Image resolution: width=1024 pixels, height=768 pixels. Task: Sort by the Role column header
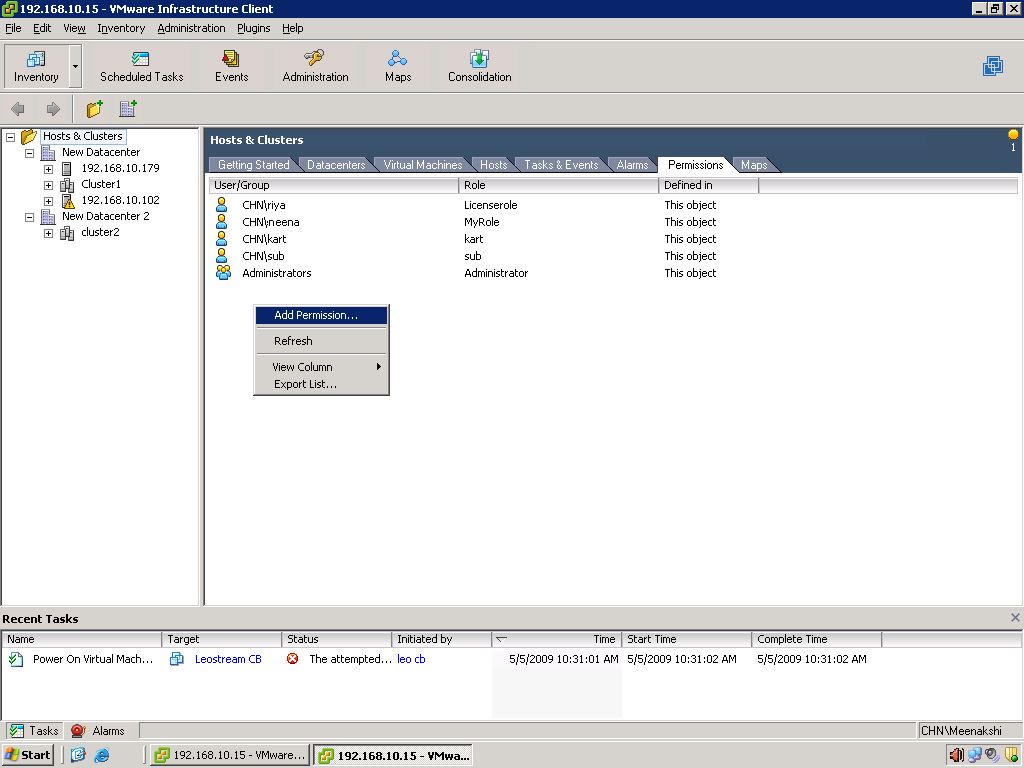[x=559, y=185]
